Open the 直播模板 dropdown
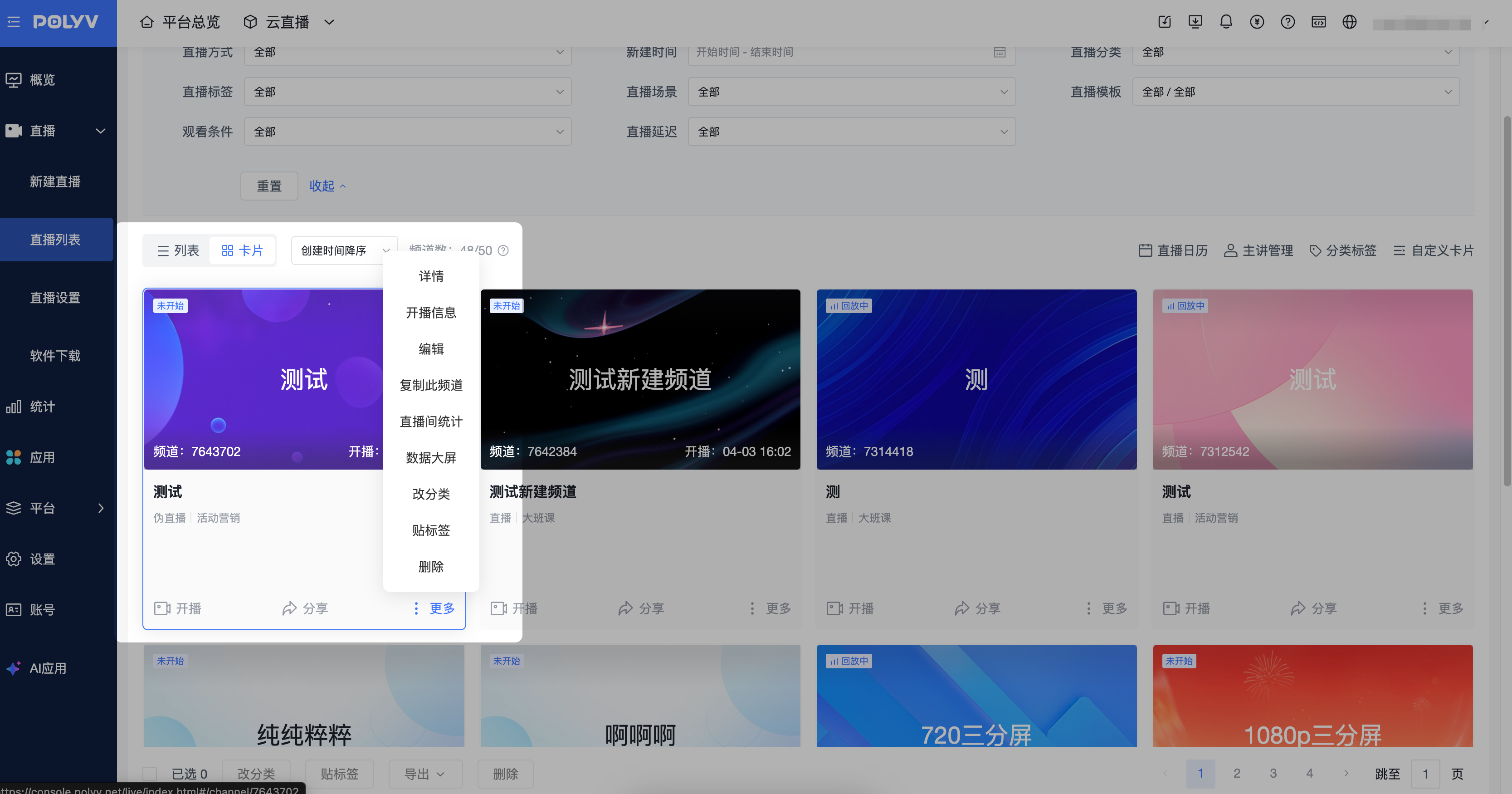 point(1296,92)
